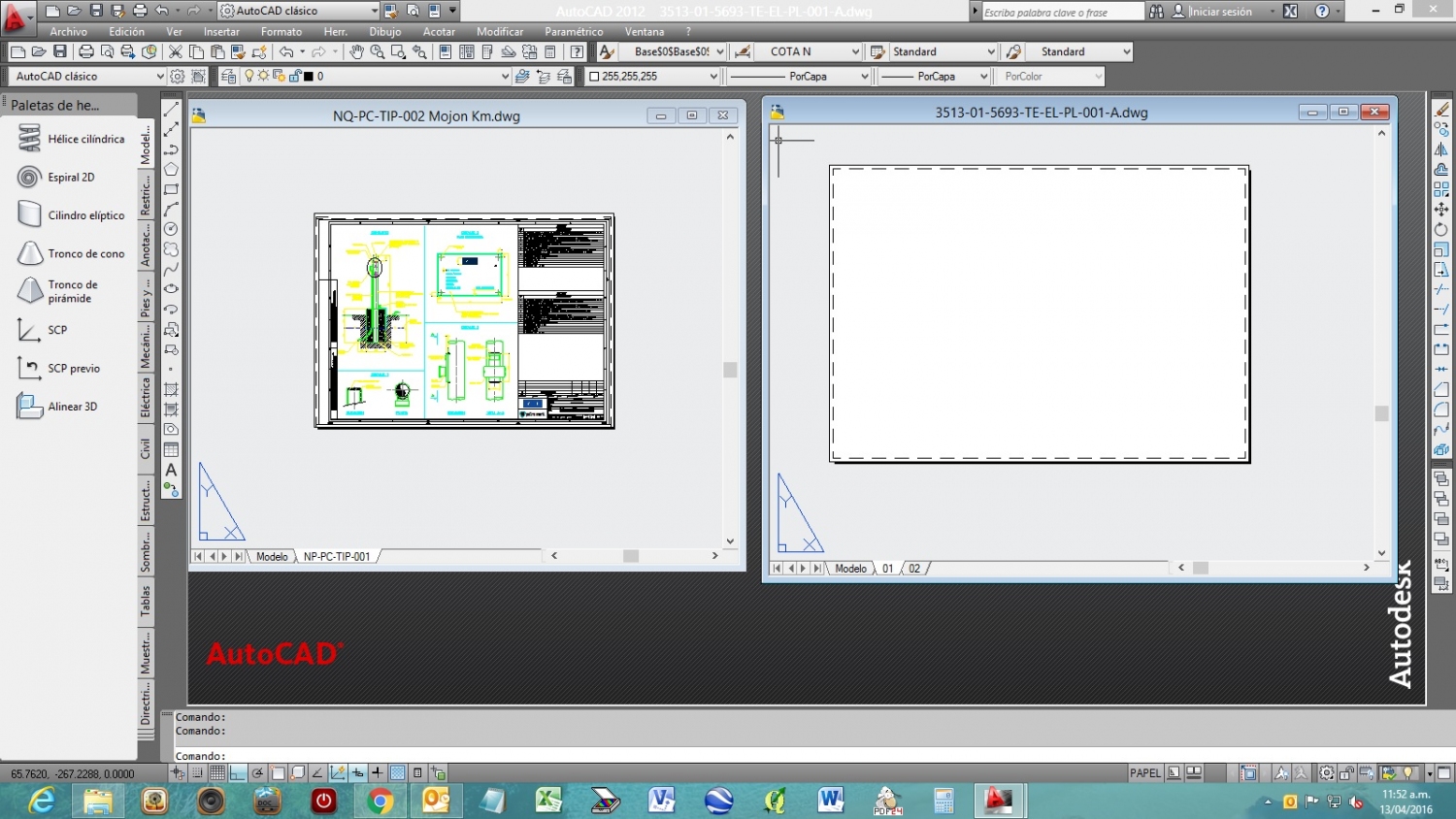Open the Properties palette icon
Screen dimensions: 1456x819
[x=446, y=51]
